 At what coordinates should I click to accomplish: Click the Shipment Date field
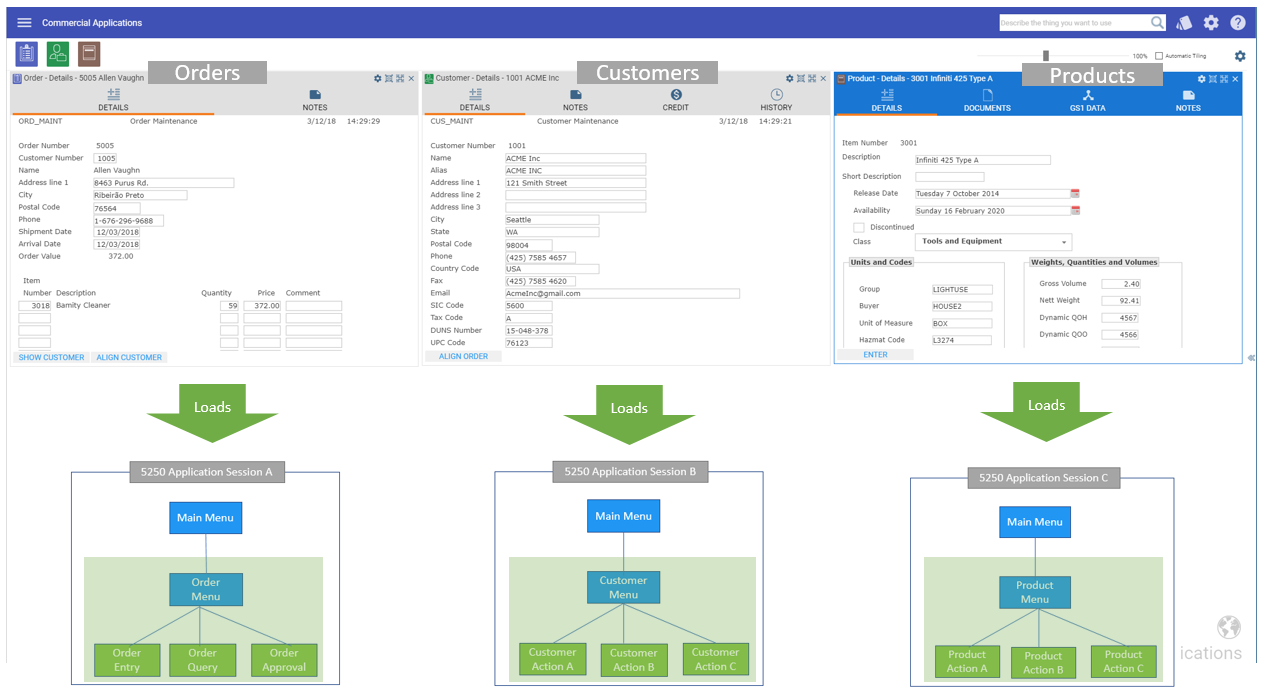click(x=117, y=232)
